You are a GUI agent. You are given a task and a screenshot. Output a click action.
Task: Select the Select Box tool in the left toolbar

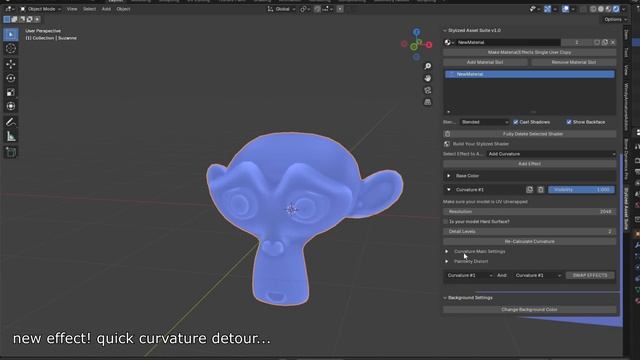[x=11, y=35]
